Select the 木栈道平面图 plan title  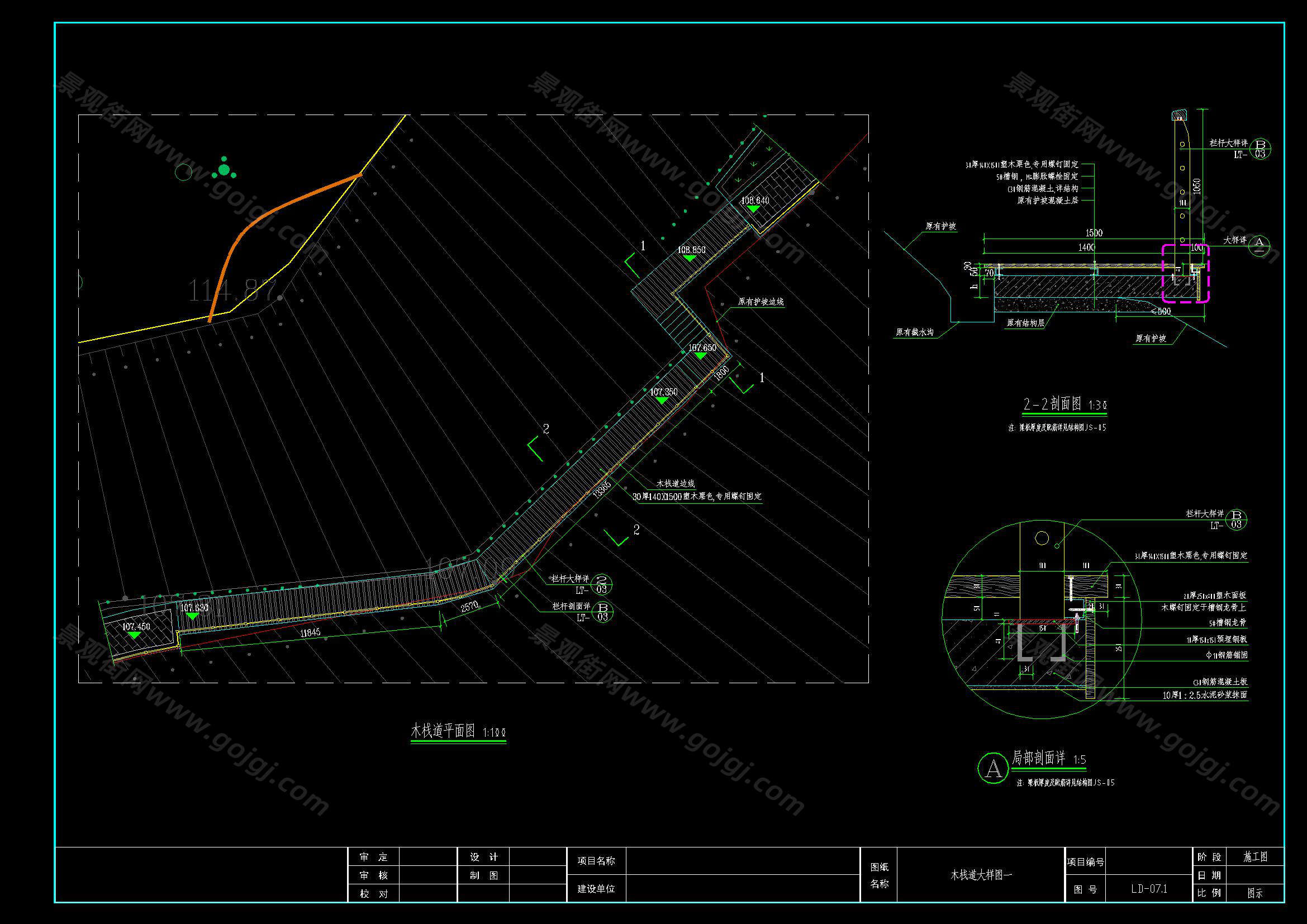click(443, 731)
